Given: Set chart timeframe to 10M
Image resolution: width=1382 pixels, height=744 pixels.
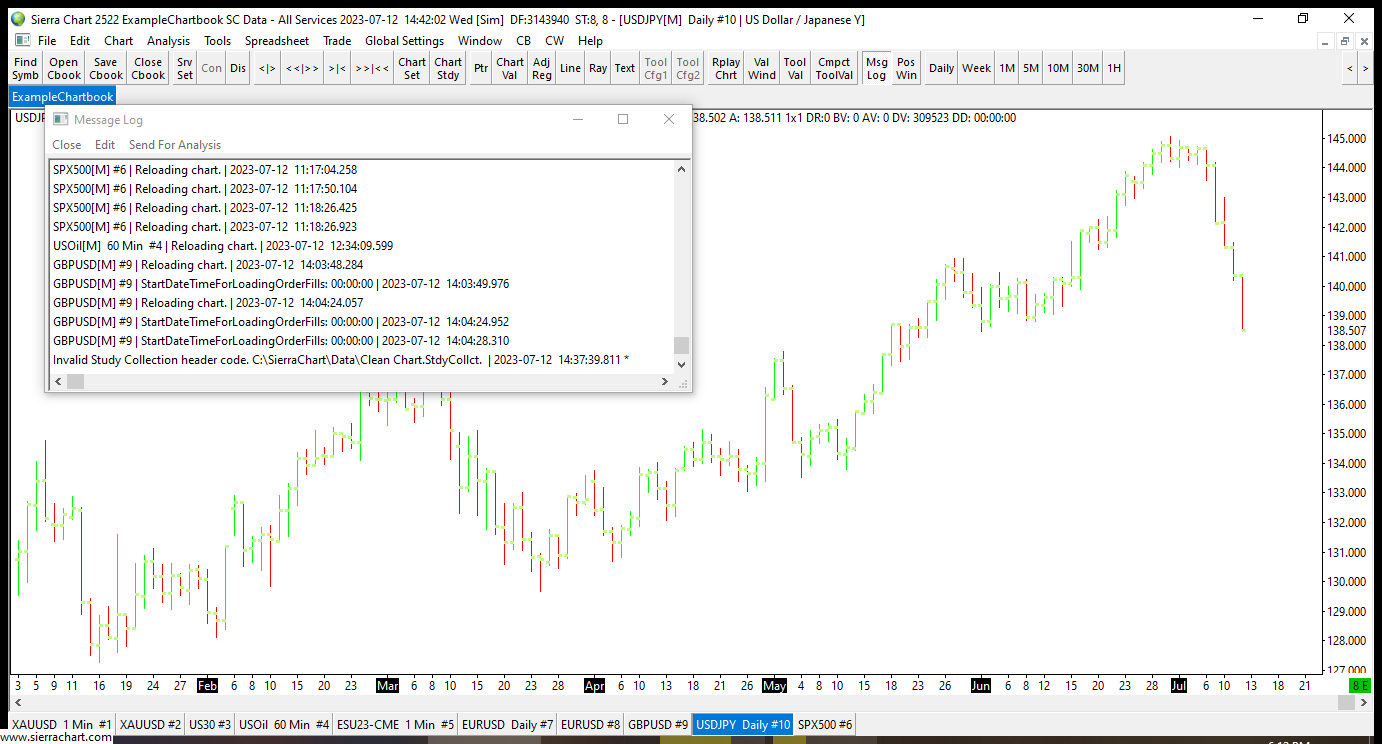Looking at the screenshot, I should tap(1058, 68).
